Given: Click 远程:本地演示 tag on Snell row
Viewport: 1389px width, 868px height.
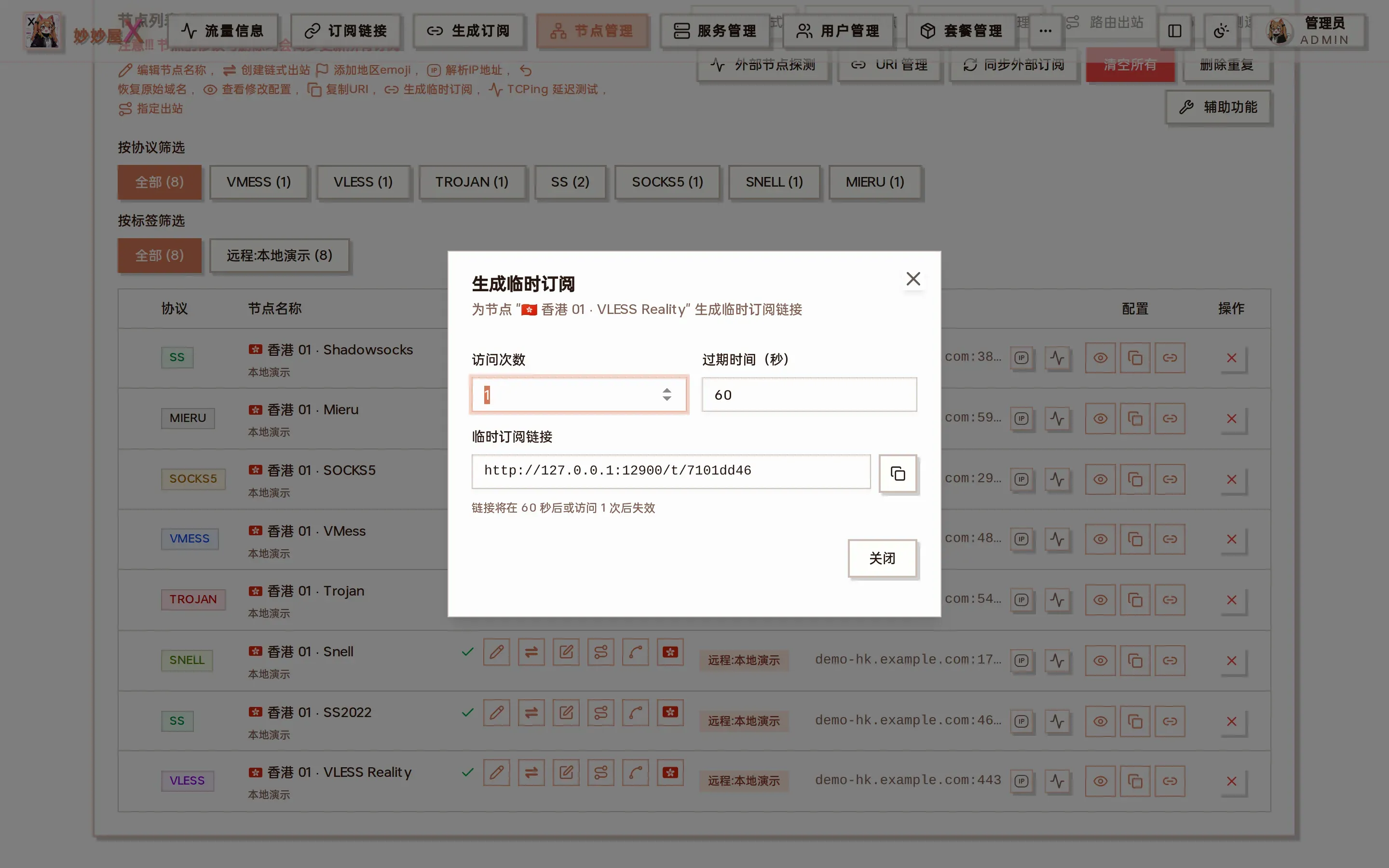Looking at the screenshot, I should click(744, 660).
